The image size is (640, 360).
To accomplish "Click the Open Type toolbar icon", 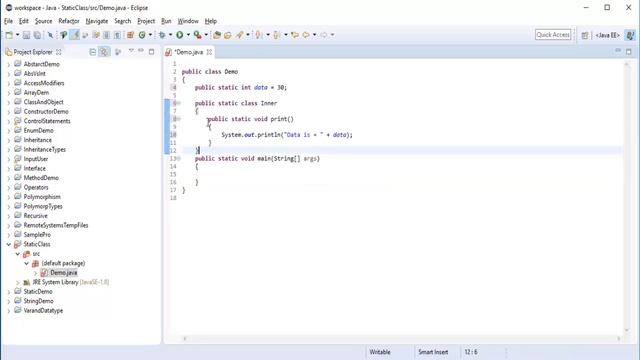I will click(217, 35).
